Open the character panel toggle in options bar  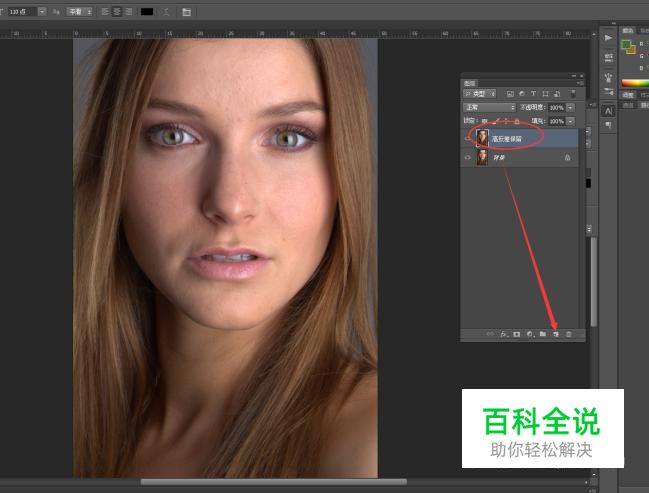pos(186,11)
